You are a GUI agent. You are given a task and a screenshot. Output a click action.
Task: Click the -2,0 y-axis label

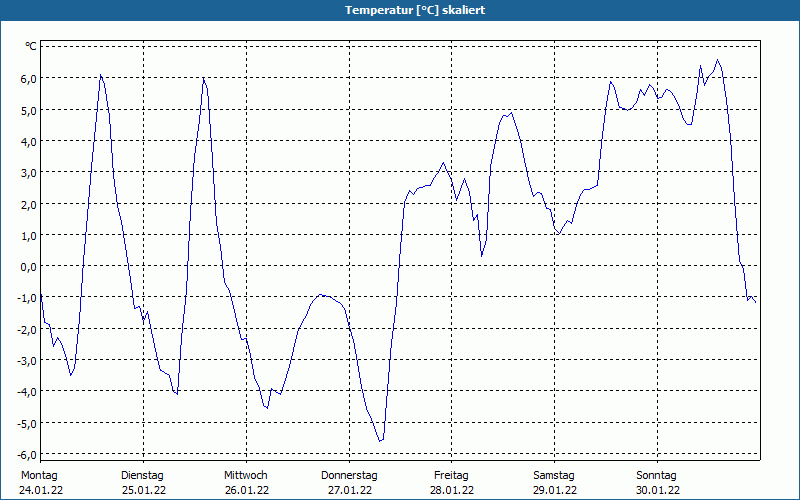[x=27, y=329]
